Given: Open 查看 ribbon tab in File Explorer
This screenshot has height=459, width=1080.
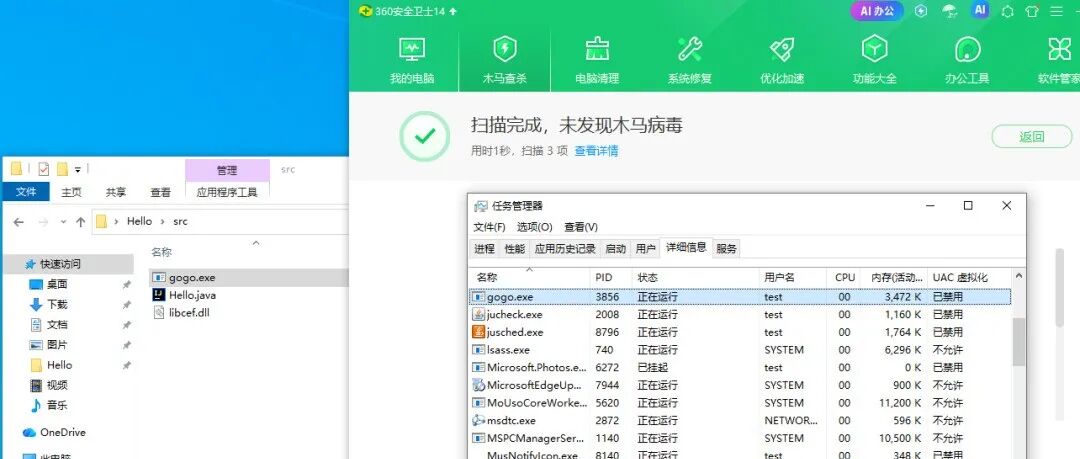Looking at the screenshot, I should tap(160, 192).
